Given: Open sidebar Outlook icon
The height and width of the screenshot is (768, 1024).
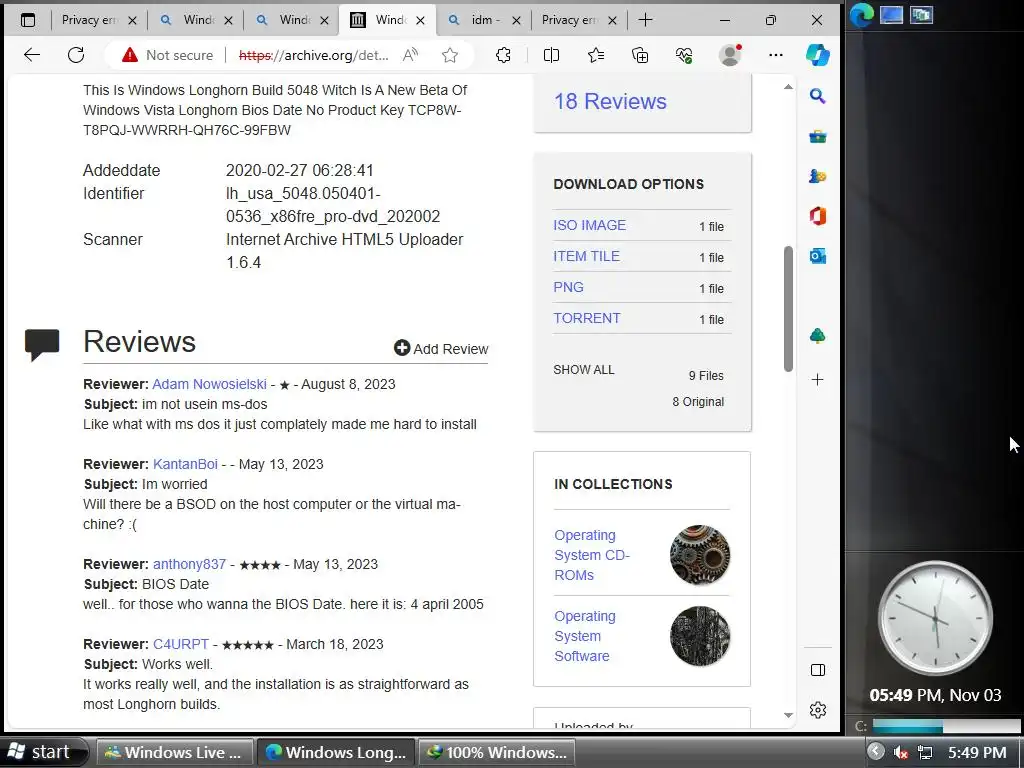Looking at the screenshot, I should click(818, 256).
